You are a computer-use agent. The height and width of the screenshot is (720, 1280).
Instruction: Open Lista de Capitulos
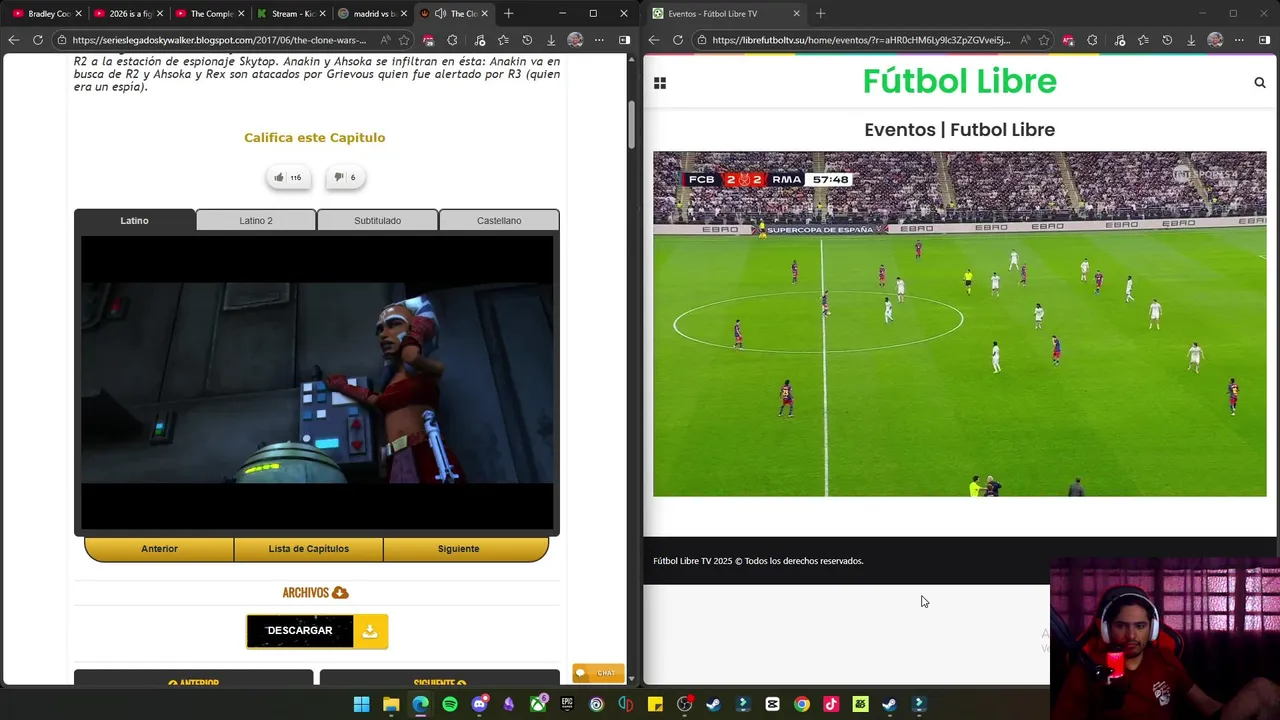(308, 548)
